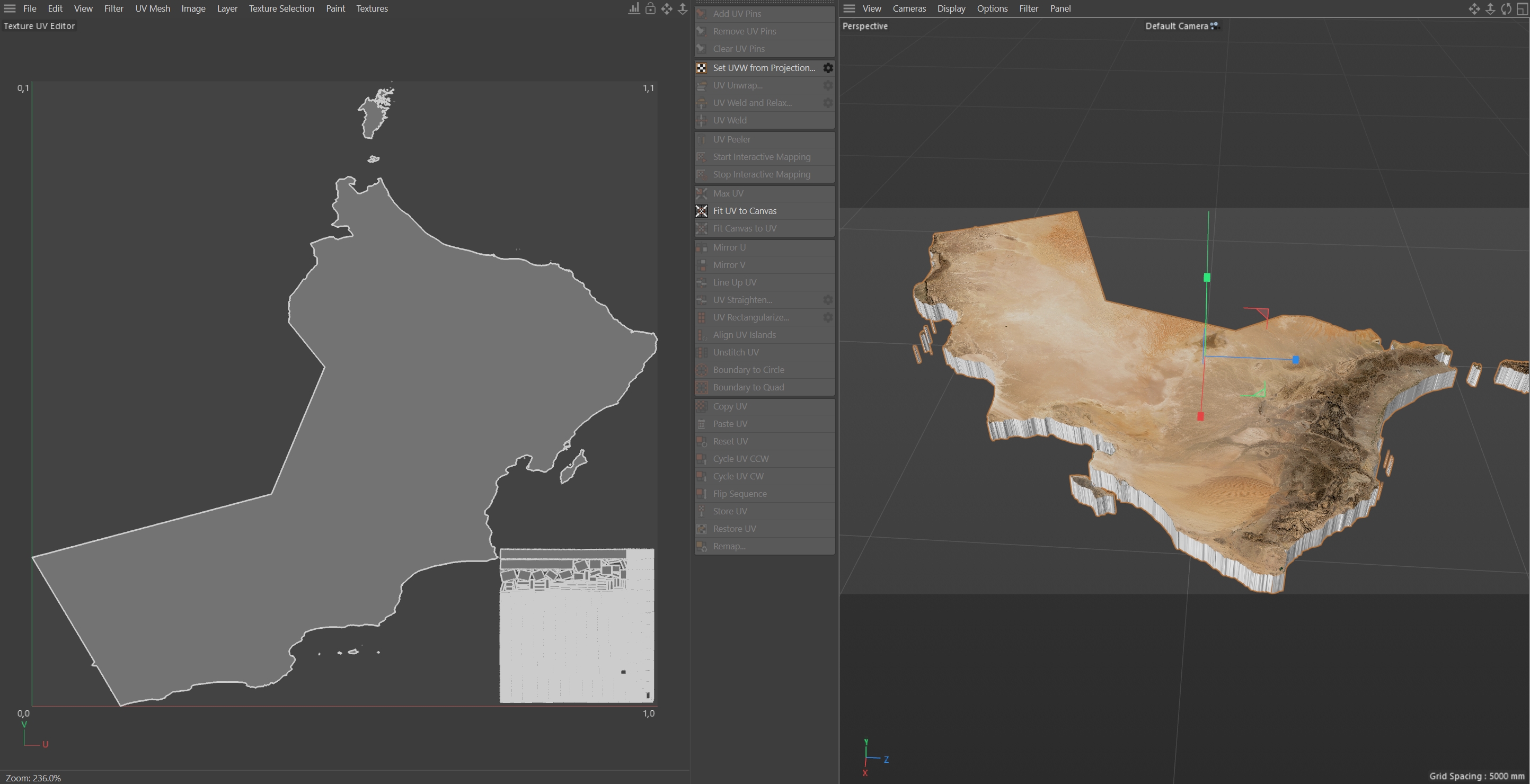This screenshot has height=784, width=1530.
Task: Open the Cameras menu in viewport
Action: pos(909,8)
